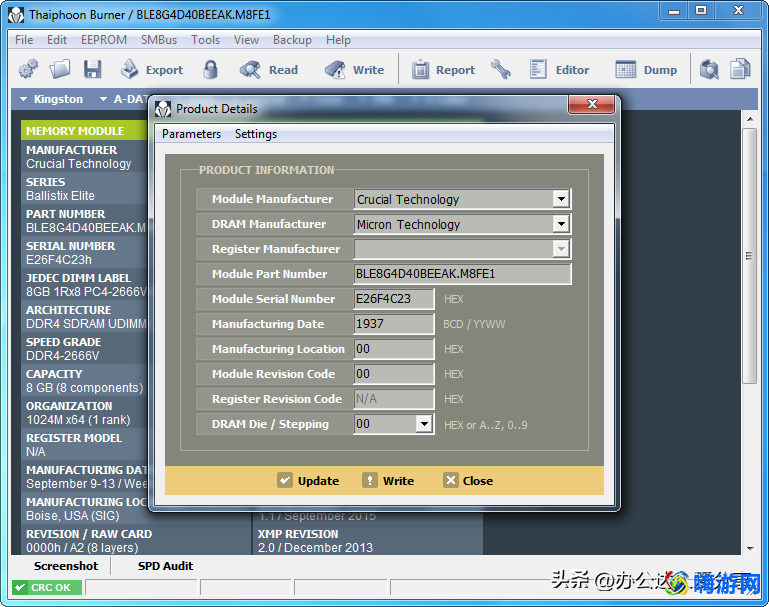Click the Module Revision Code field
This screenshot has width=769, height=607.
click(x=394, y=374)
